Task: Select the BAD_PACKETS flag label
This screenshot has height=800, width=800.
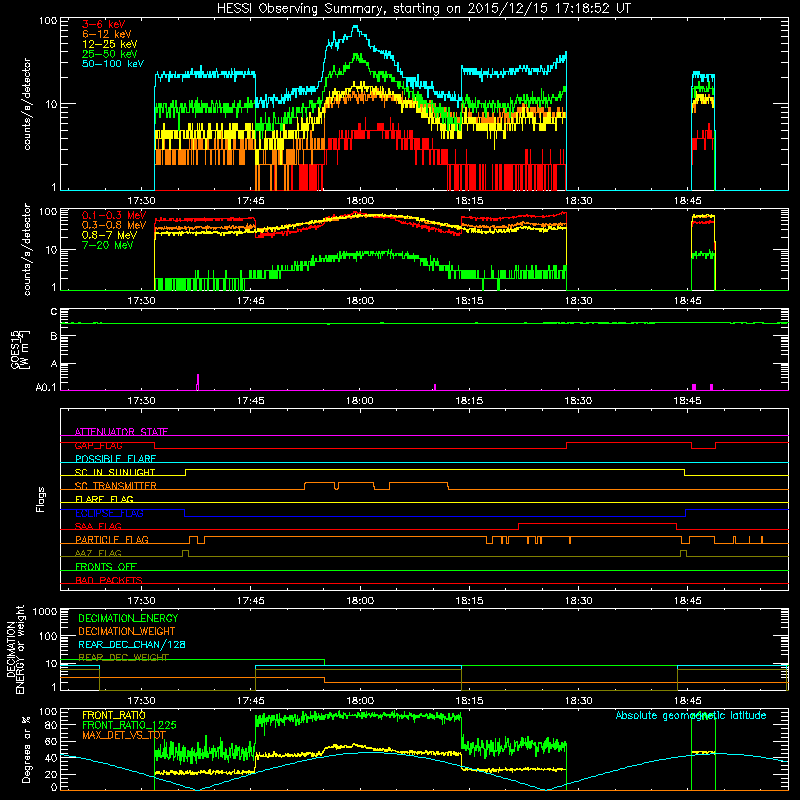Action: click(x=109, y=580)
